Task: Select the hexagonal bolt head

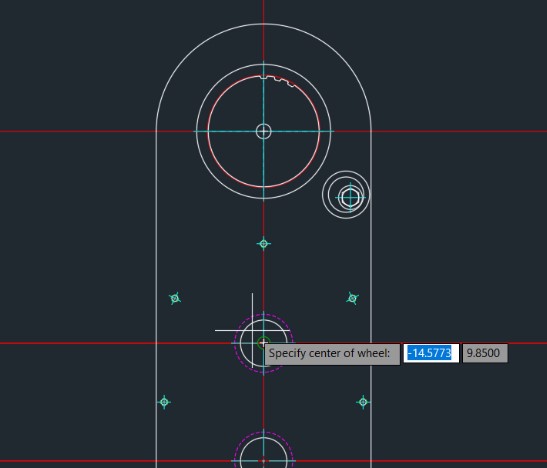Action: 350,197
